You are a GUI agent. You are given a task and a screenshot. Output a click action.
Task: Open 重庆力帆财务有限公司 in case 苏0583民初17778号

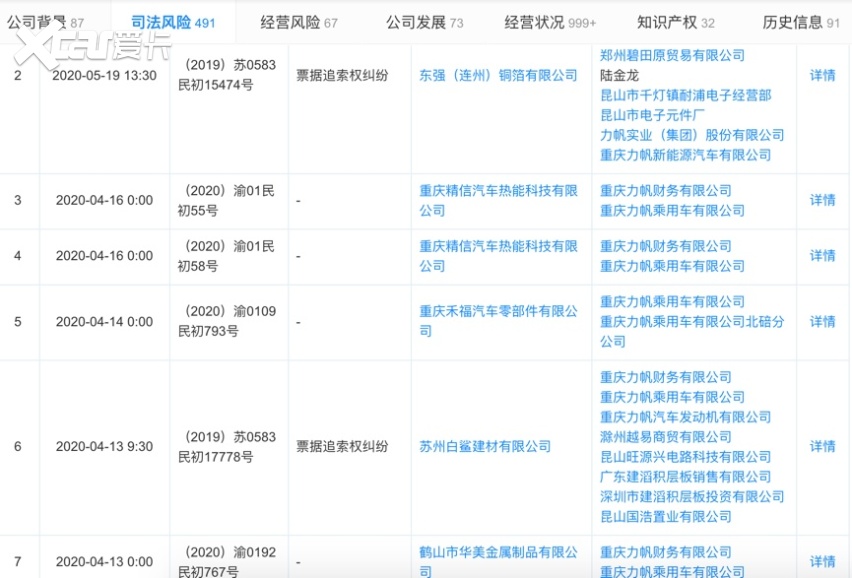coord(666,377)
